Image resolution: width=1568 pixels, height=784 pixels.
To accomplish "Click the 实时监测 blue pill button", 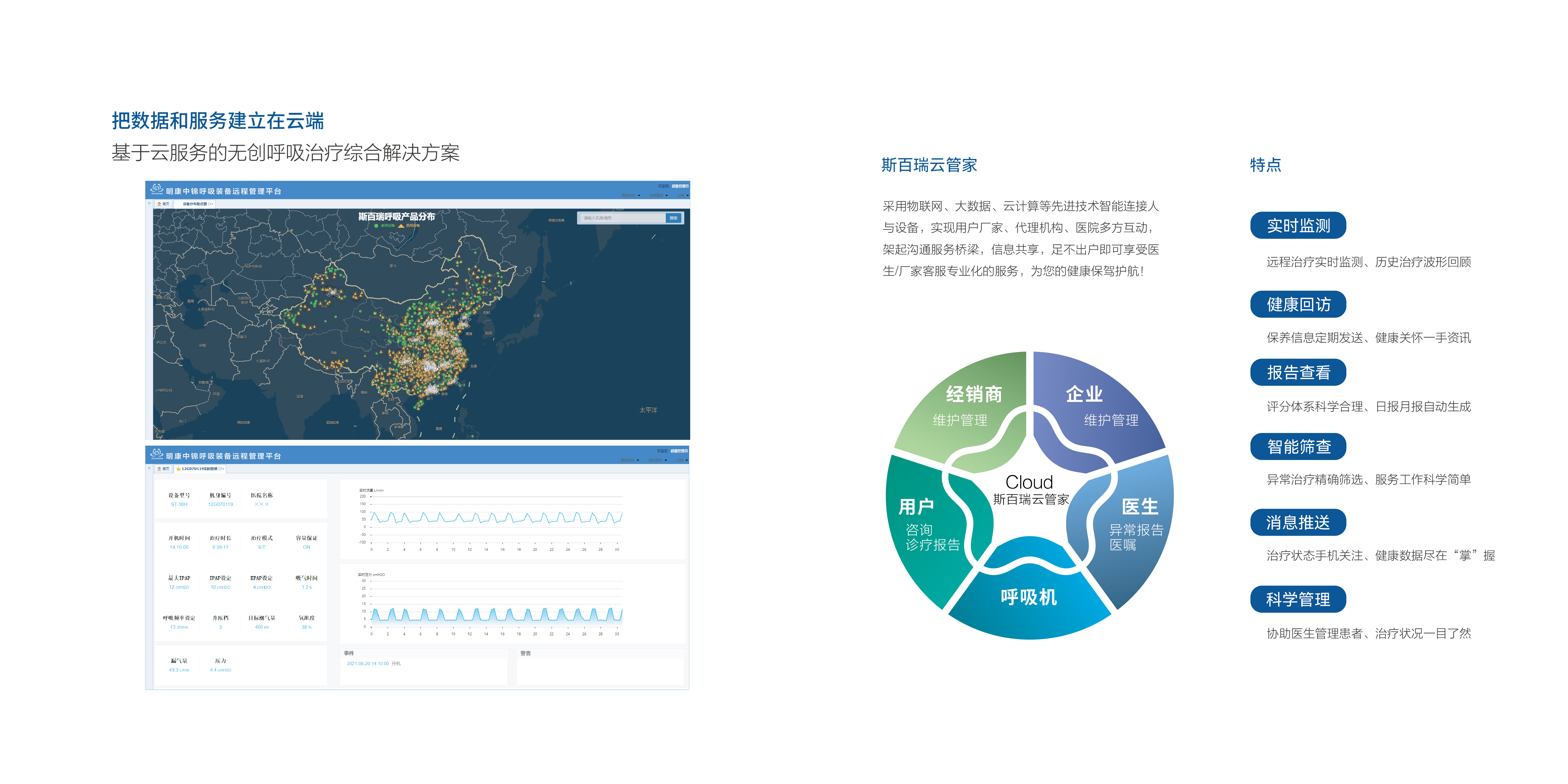I will coord(1298,226).
